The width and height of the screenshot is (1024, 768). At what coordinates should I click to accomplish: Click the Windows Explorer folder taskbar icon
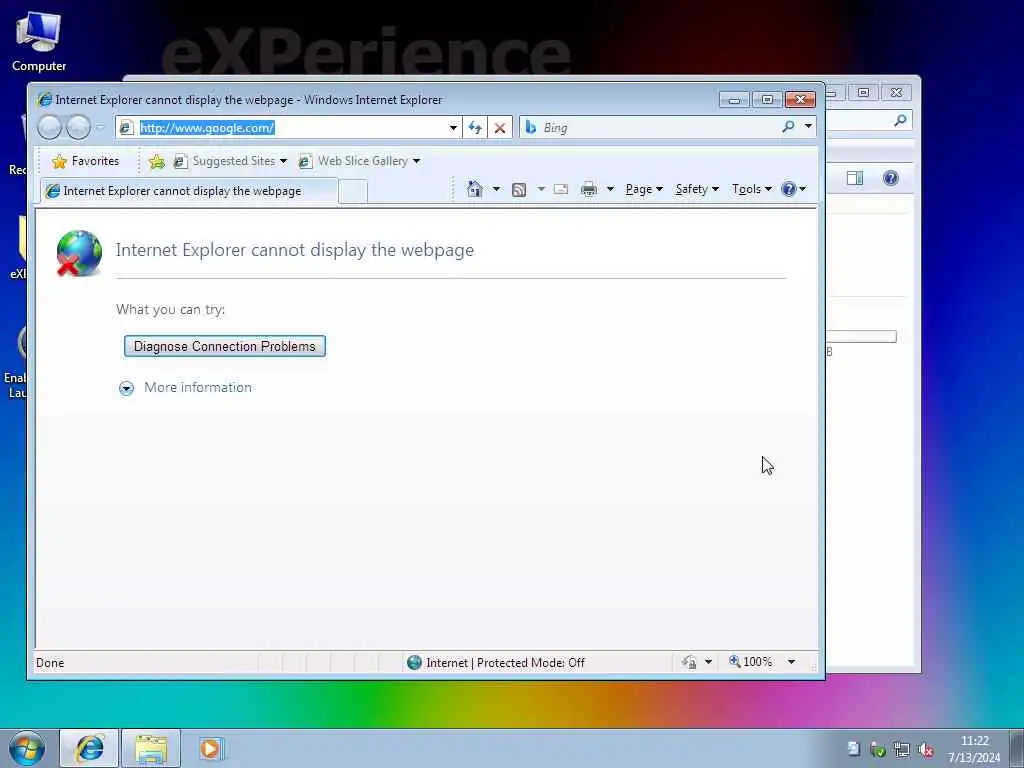tap(151, 749)
